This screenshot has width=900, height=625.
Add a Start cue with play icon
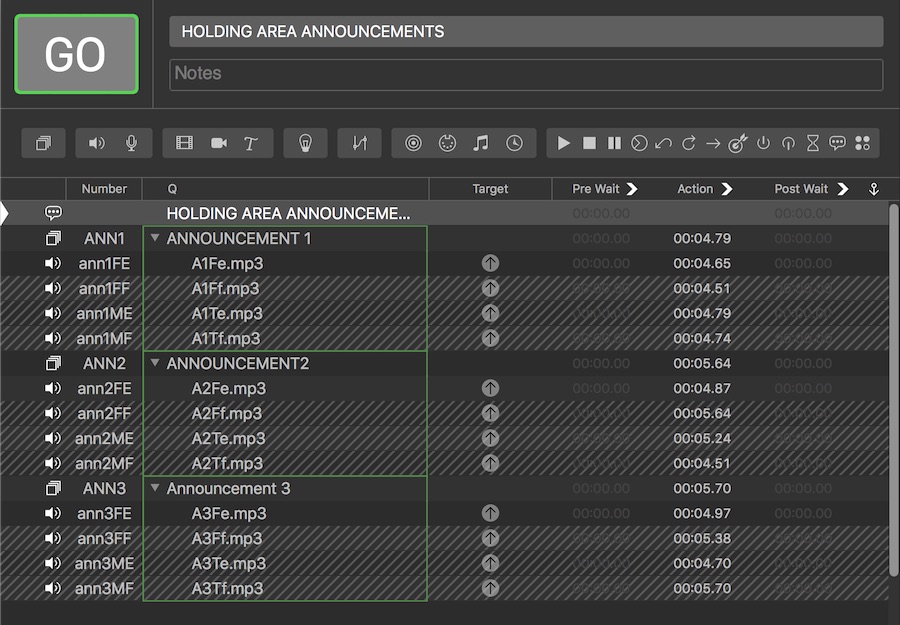[x=564, y=143]
